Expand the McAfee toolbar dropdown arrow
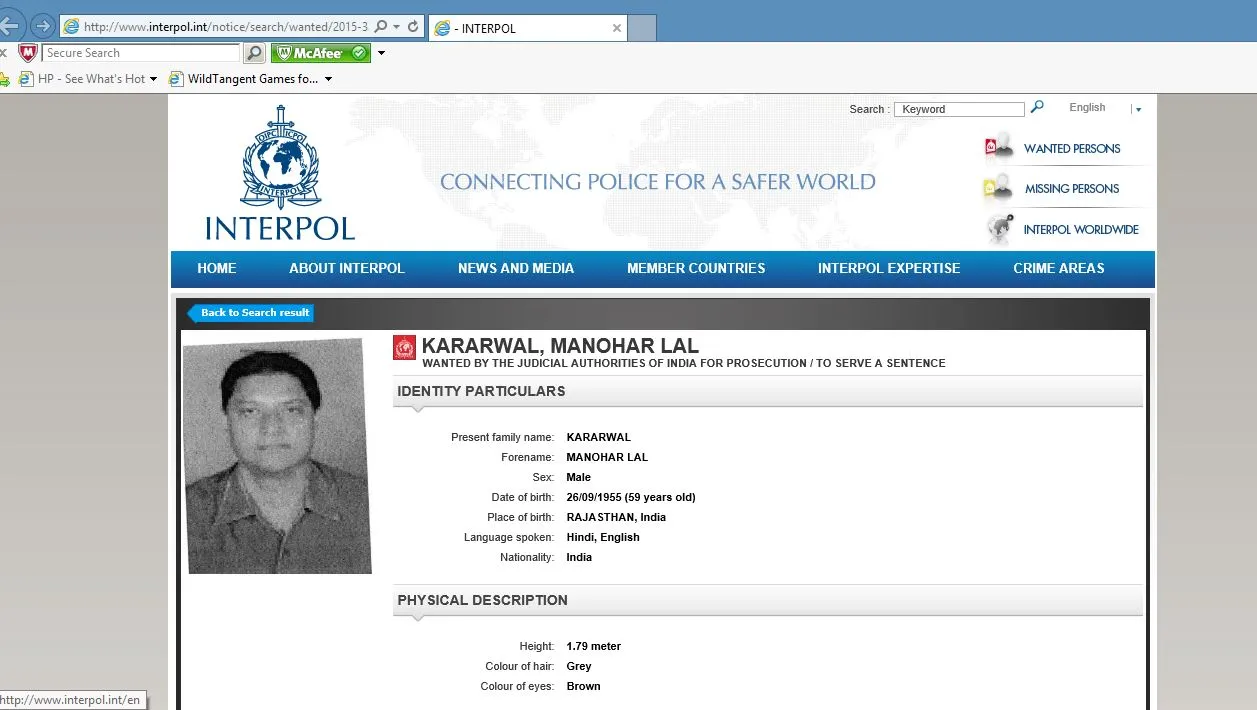The image size is (1257, 710). [x=381, y=53]
